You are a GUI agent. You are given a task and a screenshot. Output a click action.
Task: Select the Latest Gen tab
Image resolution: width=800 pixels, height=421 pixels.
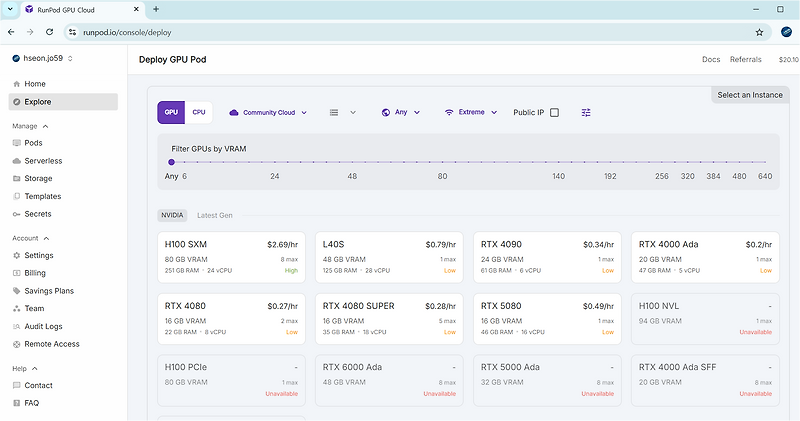(215, 215)
